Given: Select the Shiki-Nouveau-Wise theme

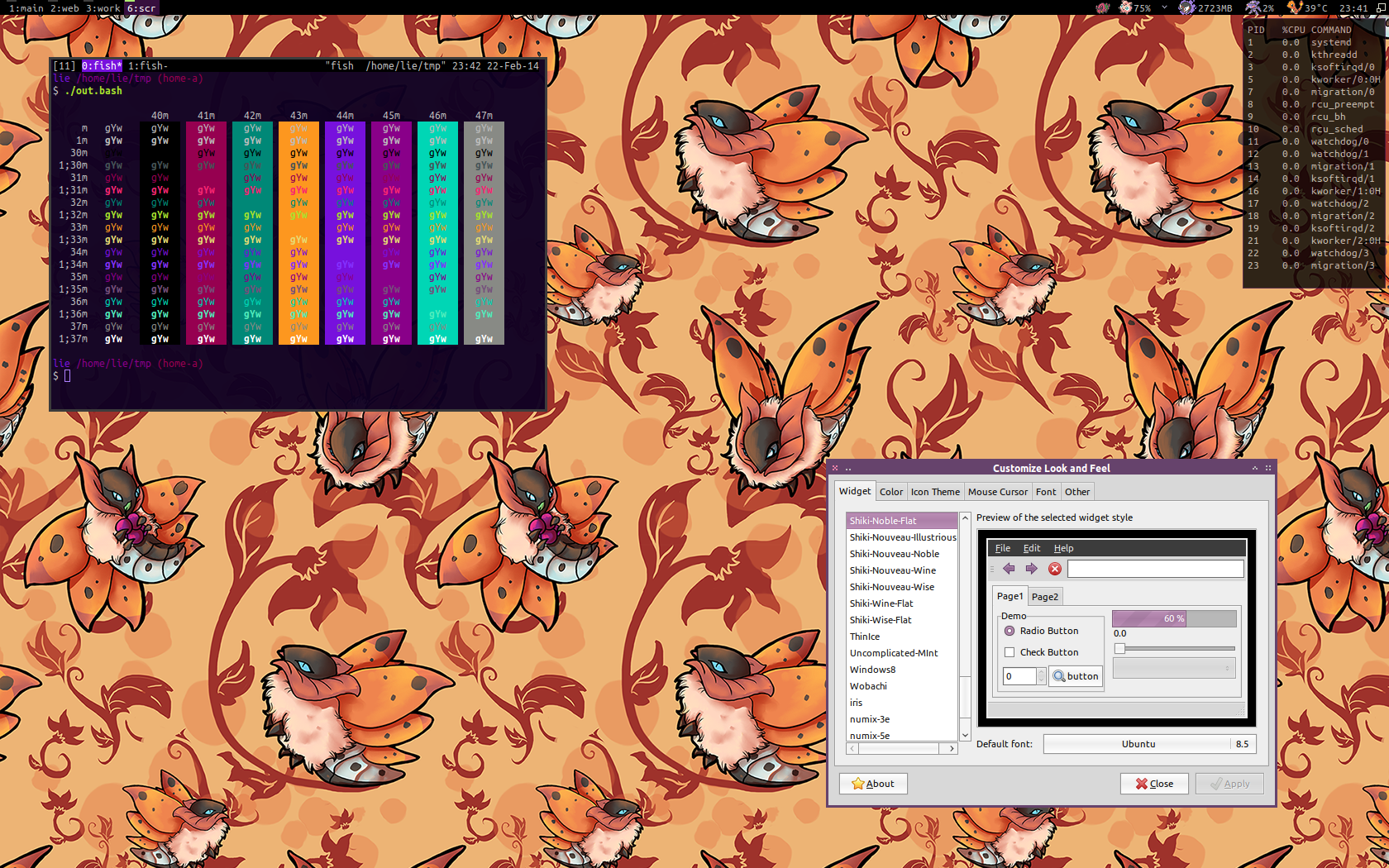Looking at the screenshot, I should click(x=901, y=587).
